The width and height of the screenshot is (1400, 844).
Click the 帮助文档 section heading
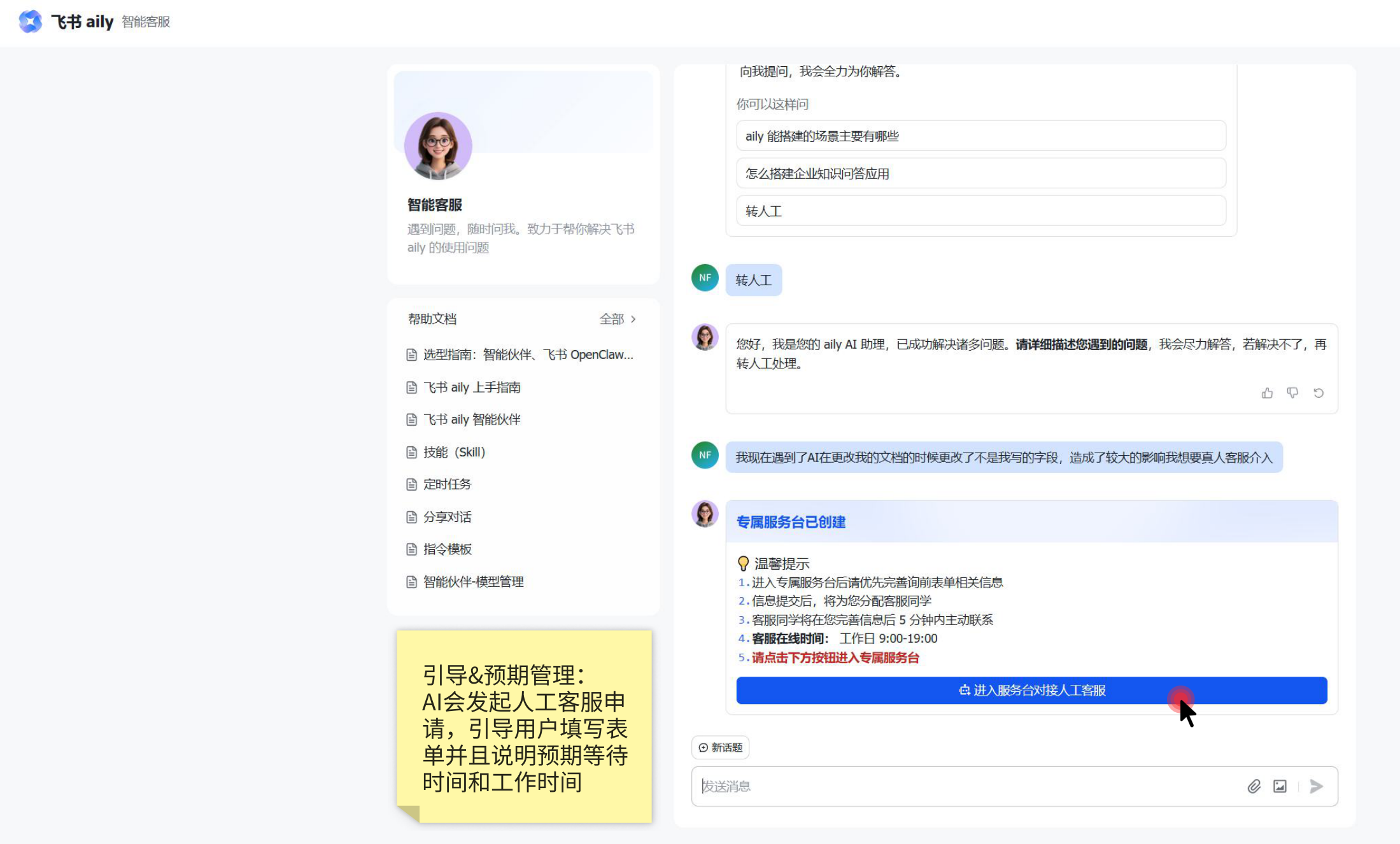pyautogui.click(x=432, y=319)
